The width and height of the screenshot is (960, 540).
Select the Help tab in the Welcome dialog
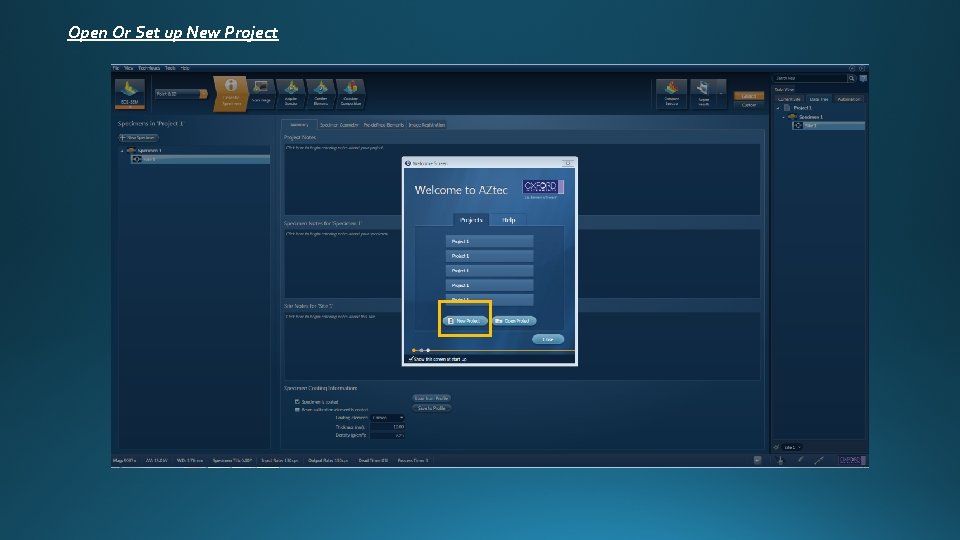click(508, 220)
